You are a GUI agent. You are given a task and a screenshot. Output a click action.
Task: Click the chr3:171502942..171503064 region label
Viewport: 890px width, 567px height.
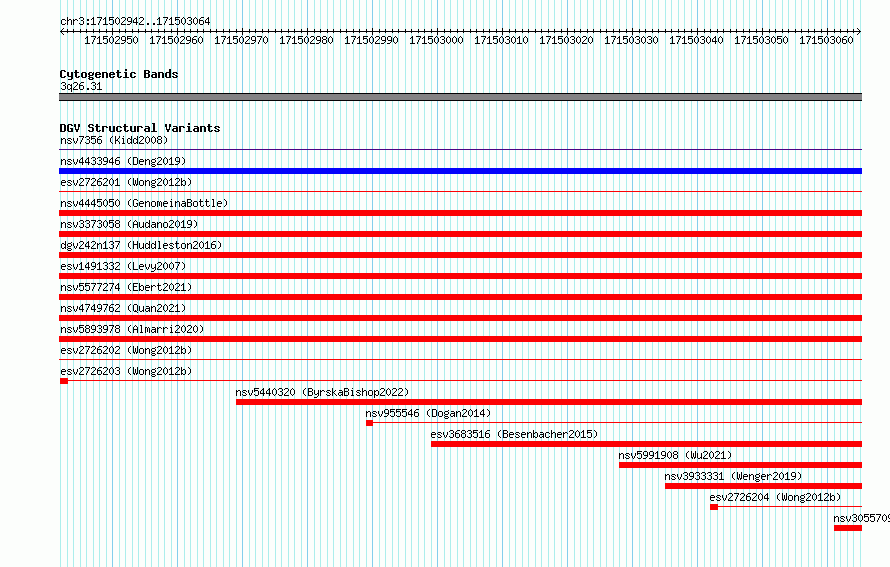(135, 21)
